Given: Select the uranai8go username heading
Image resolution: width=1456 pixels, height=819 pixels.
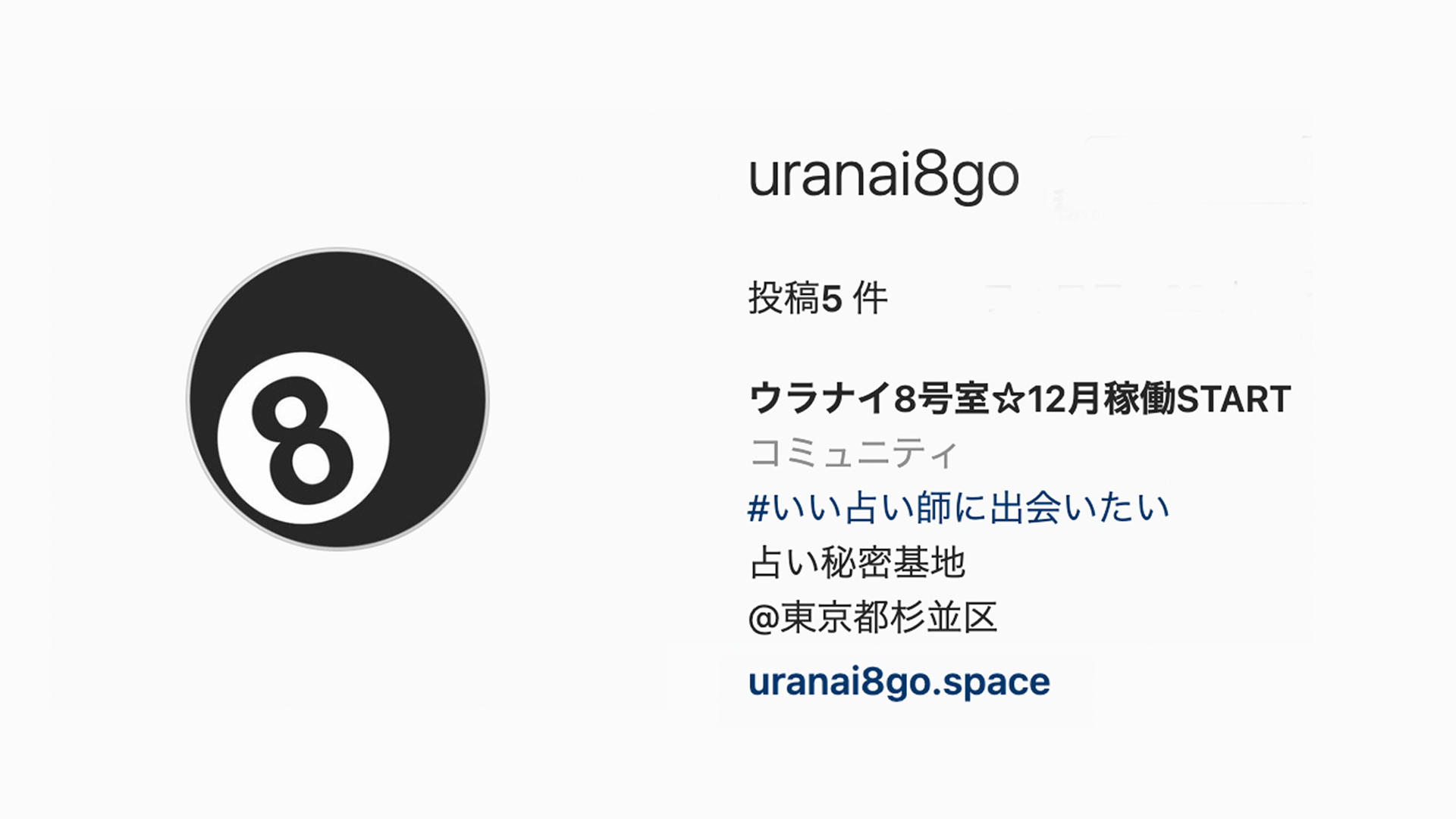Looking at the screenshot, I should tap(883, 177).
